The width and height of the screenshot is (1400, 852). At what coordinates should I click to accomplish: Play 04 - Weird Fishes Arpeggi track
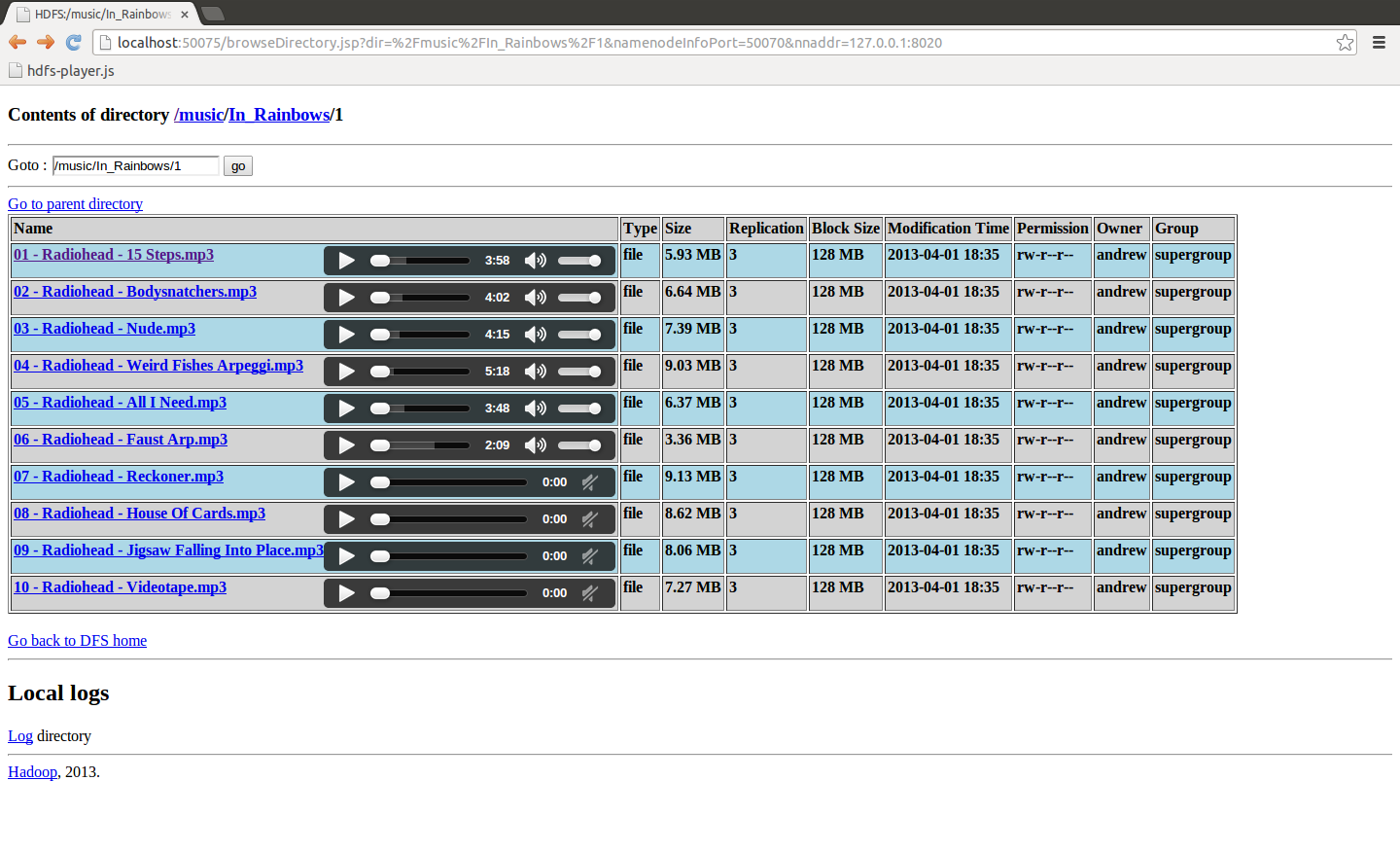click(x=346, y=372)
